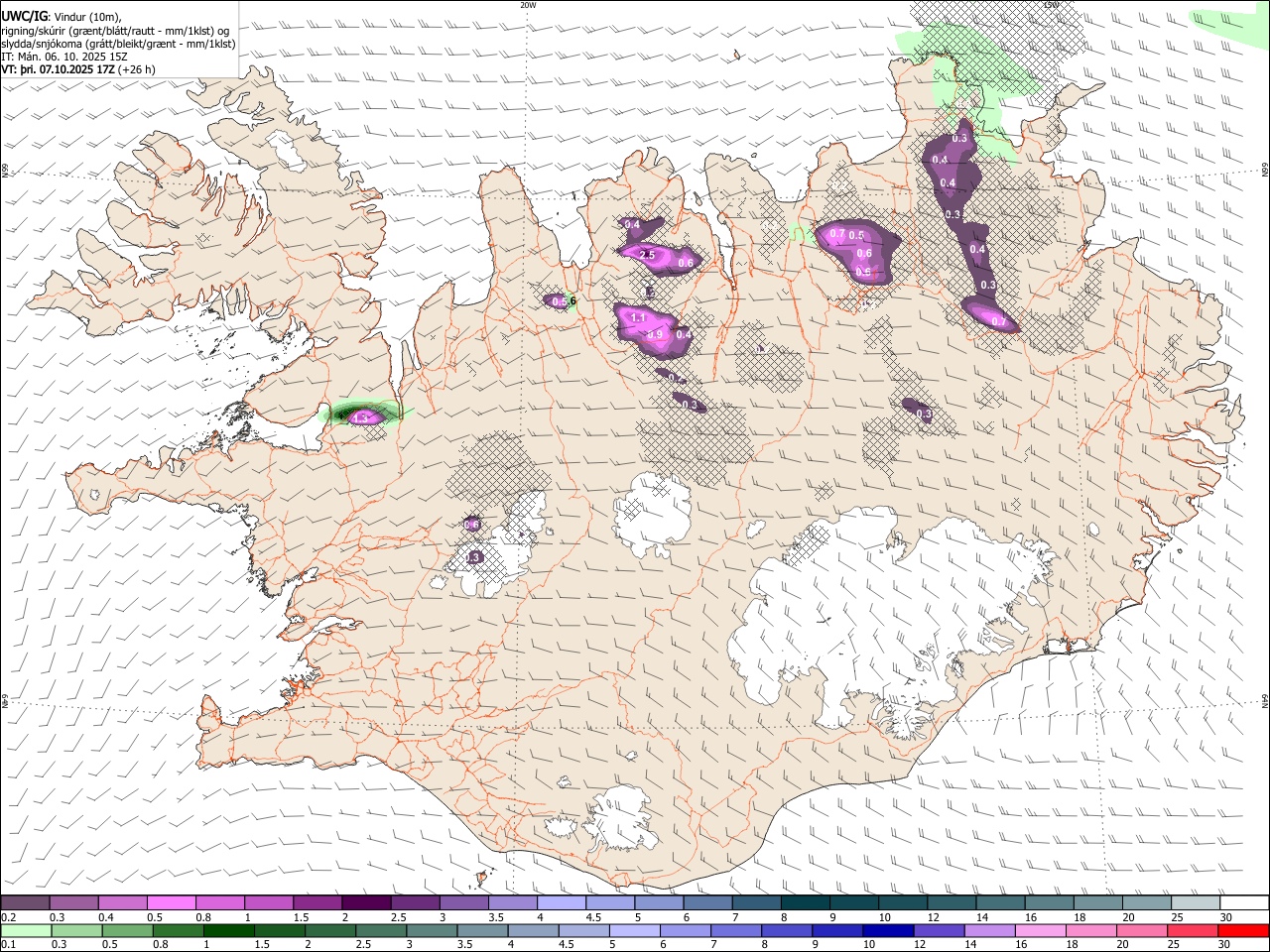This screenshot has width=1270, height=952.
Task: Select the lavender top-row swatch labeled 4
Action: (562, 902)
